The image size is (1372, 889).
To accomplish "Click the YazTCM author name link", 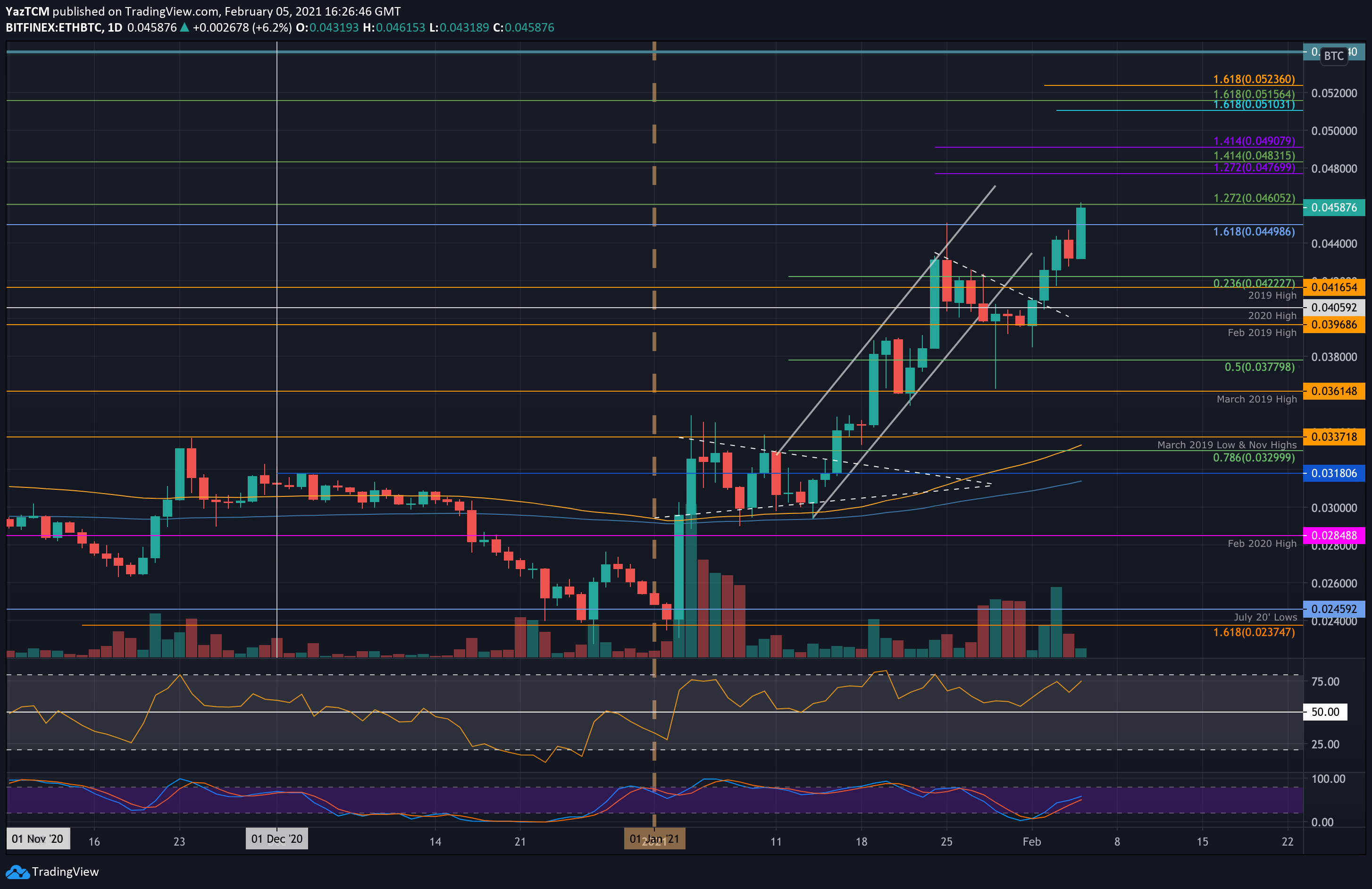I will [x=27, y=11].
